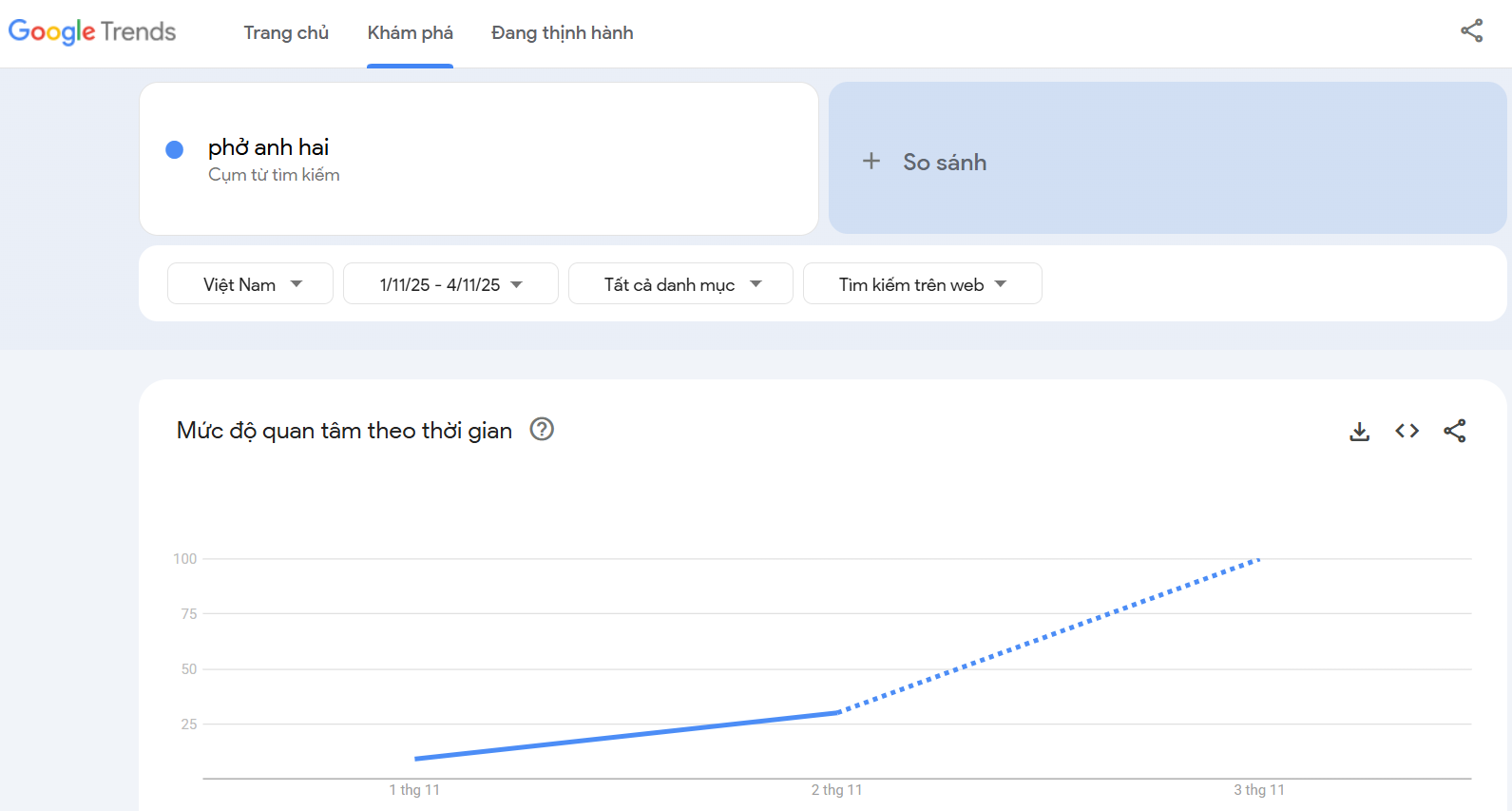The height and width of the screenshot is (811, 1512).
Task: Click the blue dot beside phở anh hai
Action: (x=175, y=149)
